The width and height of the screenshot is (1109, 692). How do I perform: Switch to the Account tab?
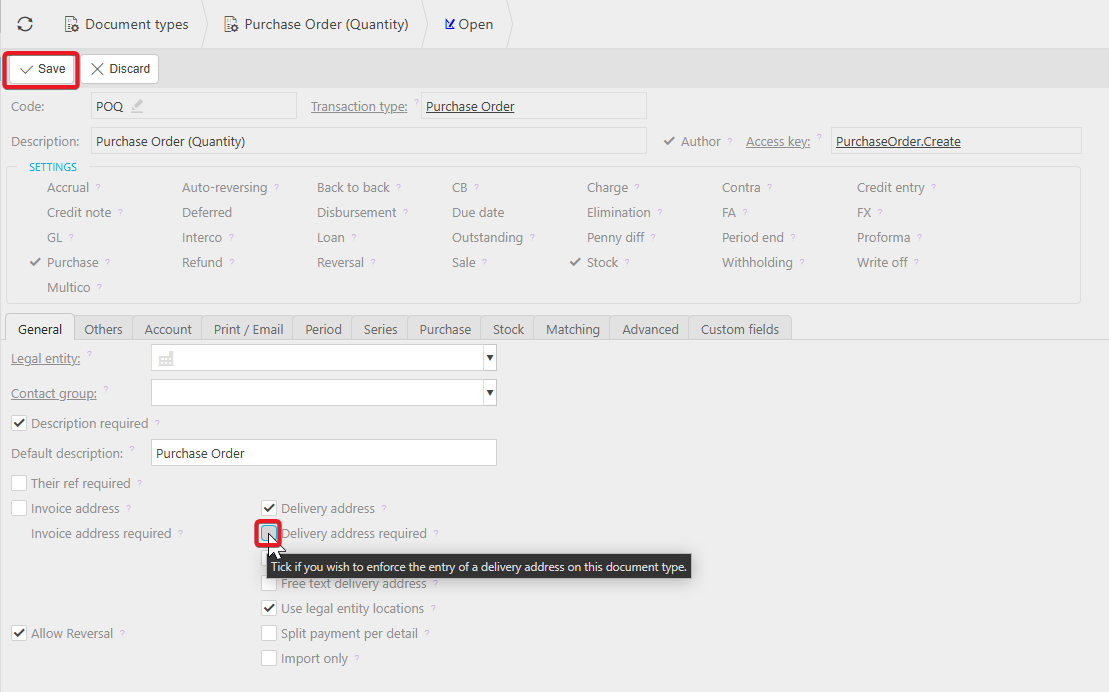coord(168,329)
